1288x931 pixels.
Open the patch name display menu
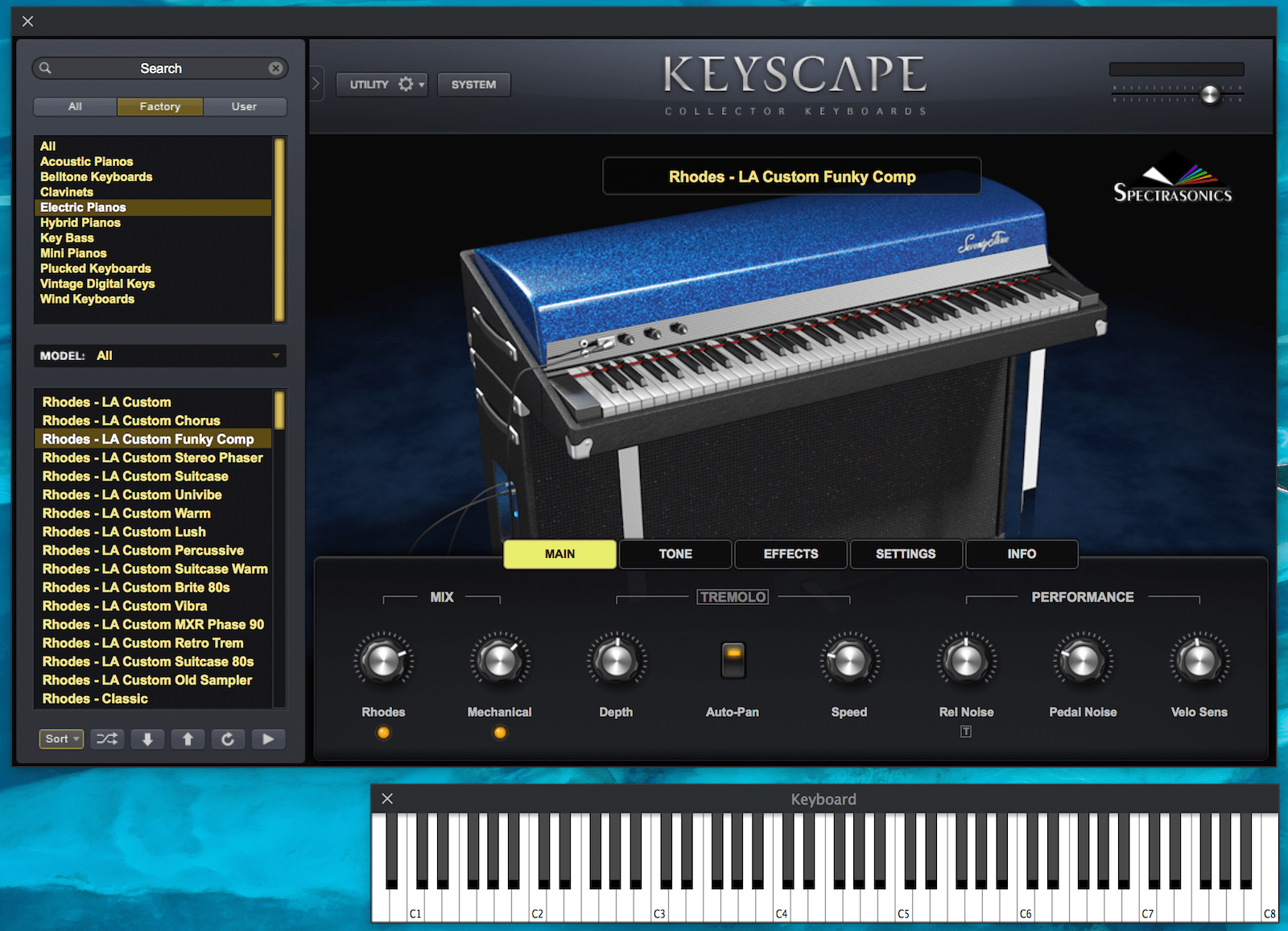[792, 176]
